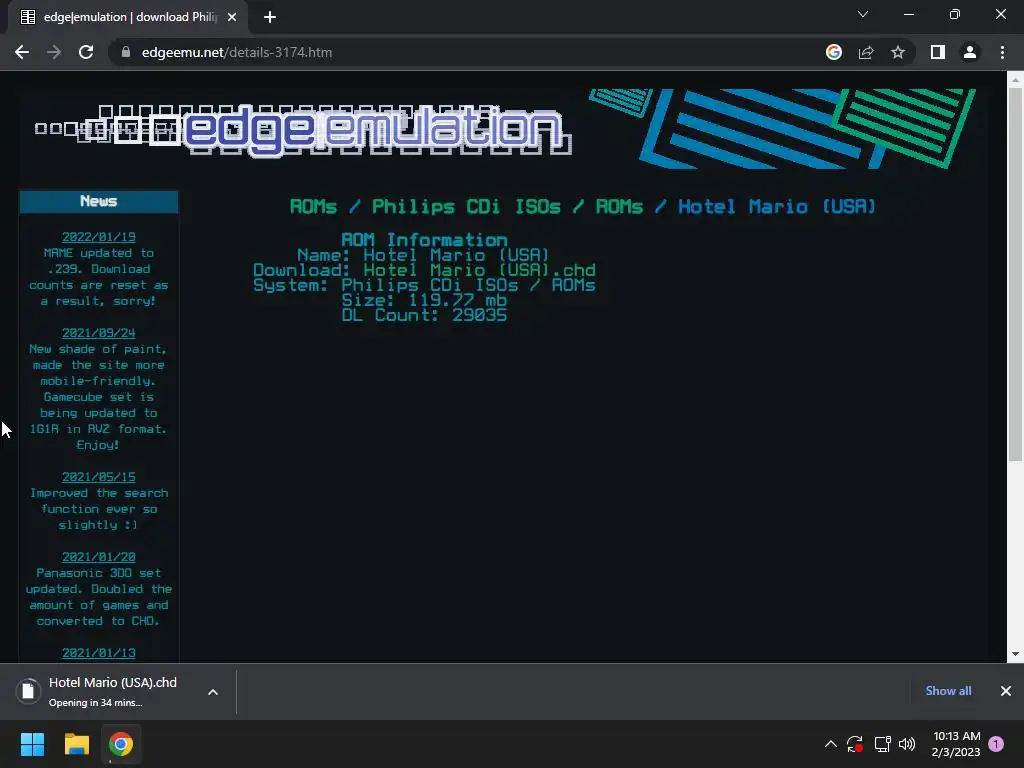Click scrollbar down arrow
Screen dimensions: 1024x768
[1015, 654]
